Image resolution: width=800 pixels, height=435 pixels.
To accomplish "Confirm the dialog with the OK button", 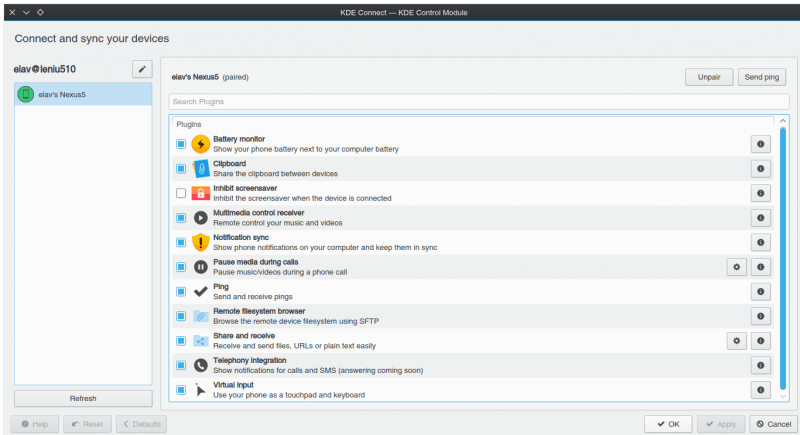I will pos(667,424).
